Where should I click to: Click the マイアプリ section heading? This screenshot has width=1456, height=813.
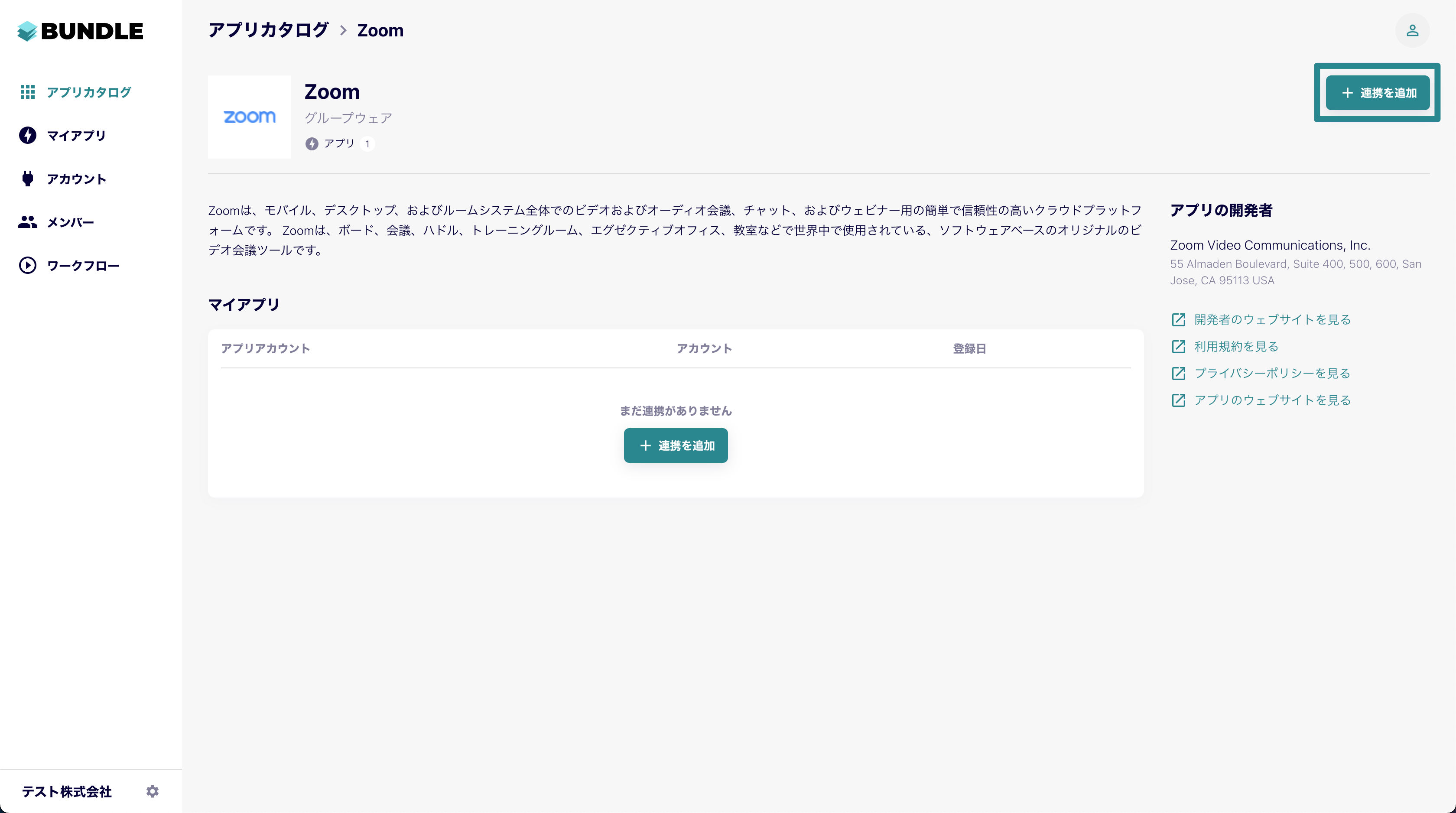pos(244,305)
